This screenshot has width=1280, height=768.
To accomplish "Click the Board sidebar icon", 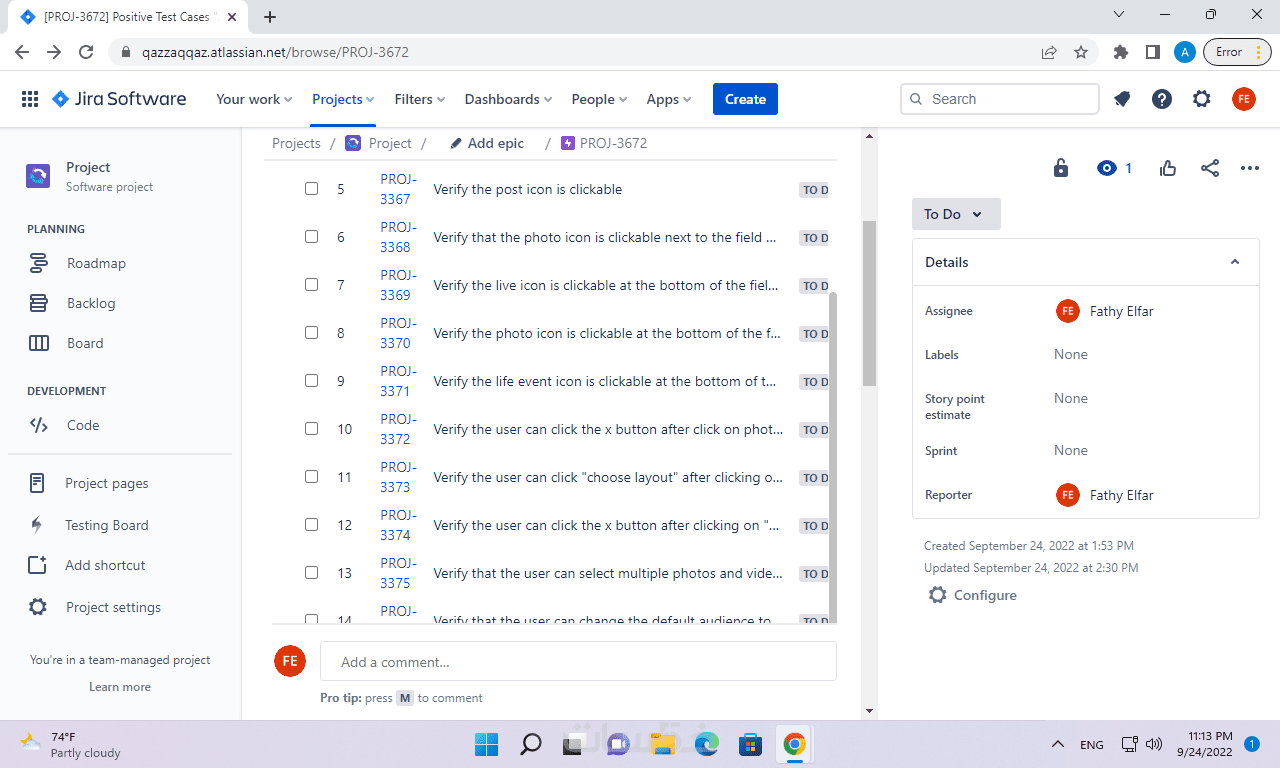I will tap(39, 343).
